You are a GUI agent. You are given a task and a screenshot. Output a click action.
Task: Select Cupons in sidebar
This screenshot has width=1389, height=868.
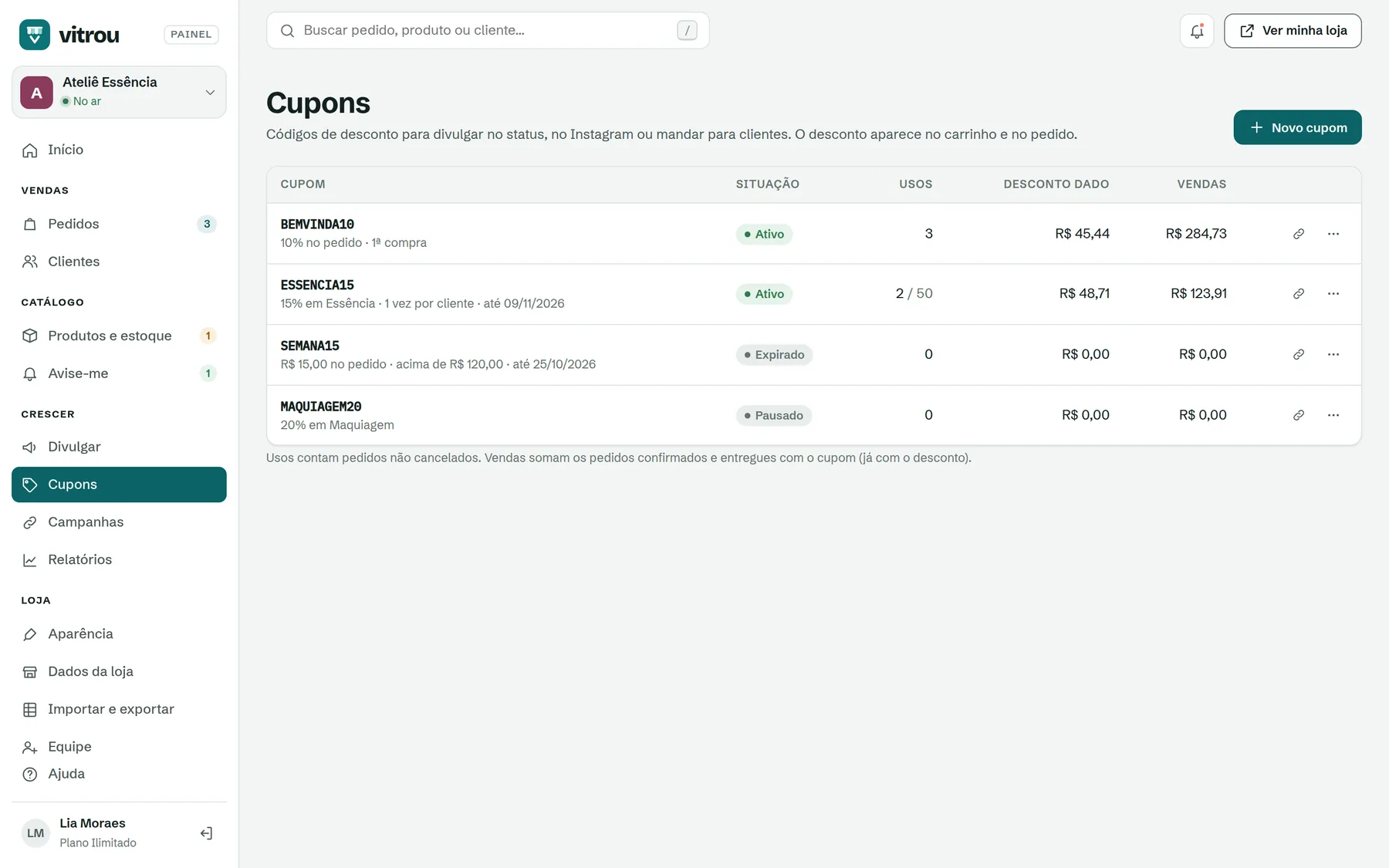[119, 485]
